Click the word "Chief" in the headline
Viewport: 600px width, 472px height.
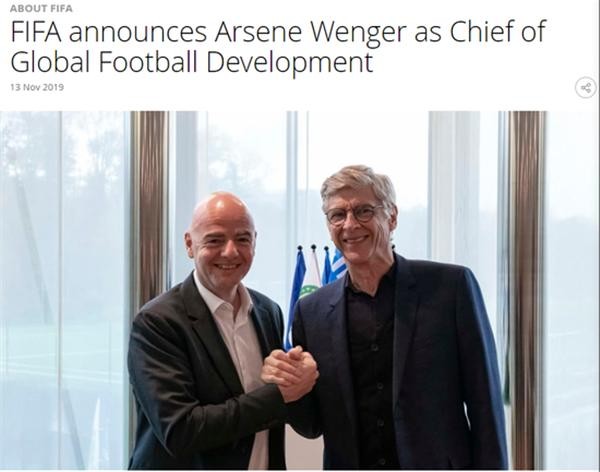(479, 32)
